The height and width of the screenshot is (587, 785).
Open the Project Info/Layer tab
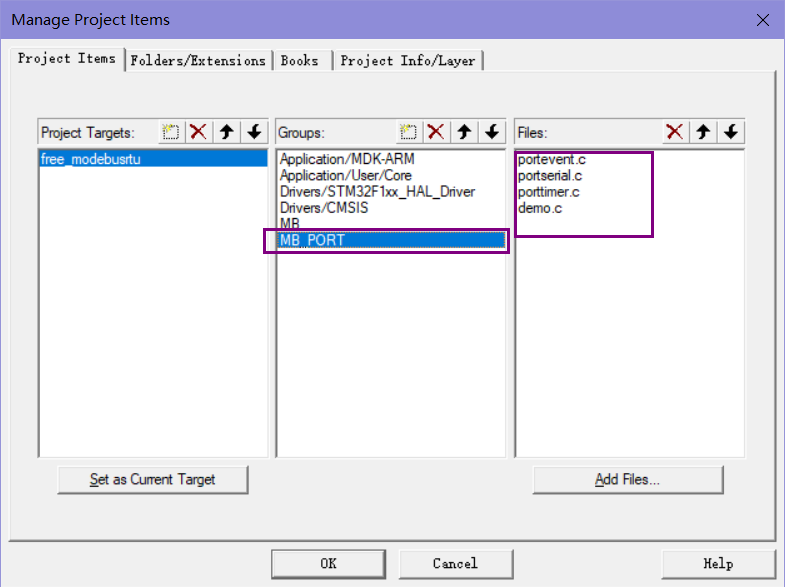(x=408, y=61)
